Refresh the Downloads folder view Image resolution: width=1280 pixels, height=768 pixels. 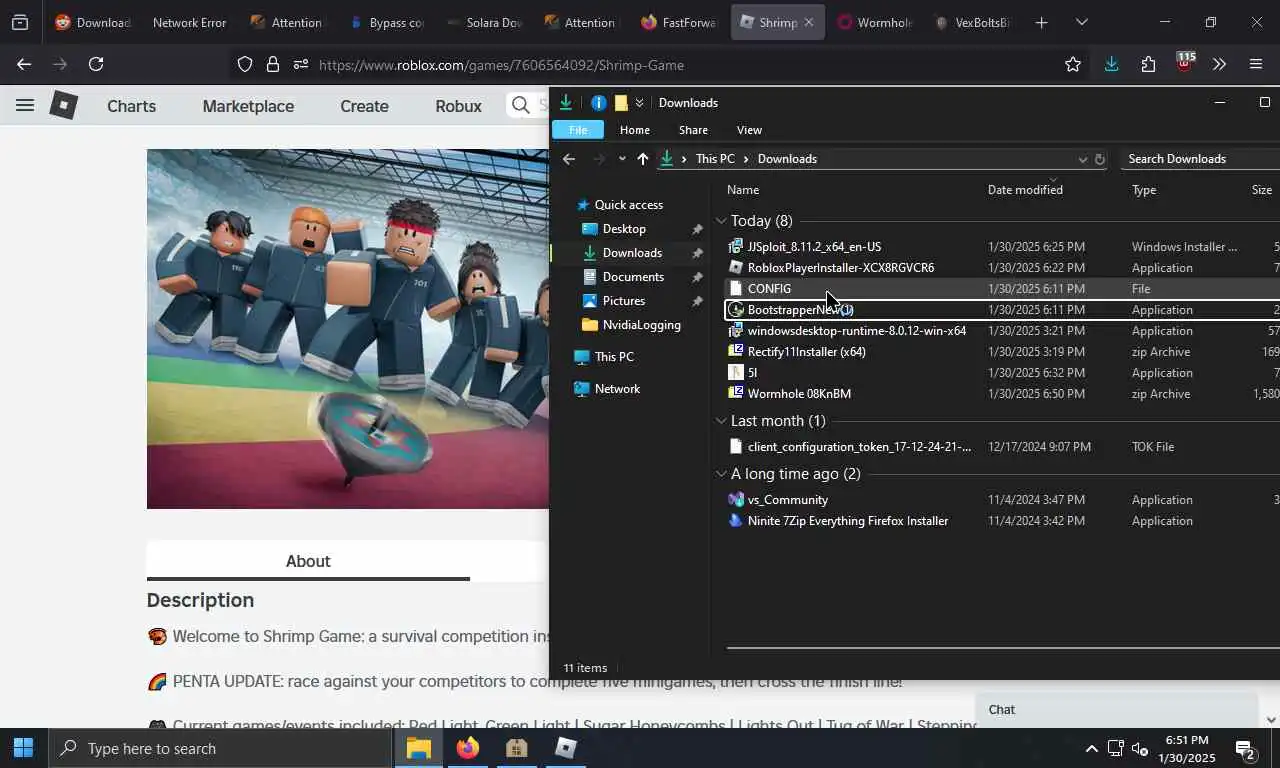coord(1100,159)
